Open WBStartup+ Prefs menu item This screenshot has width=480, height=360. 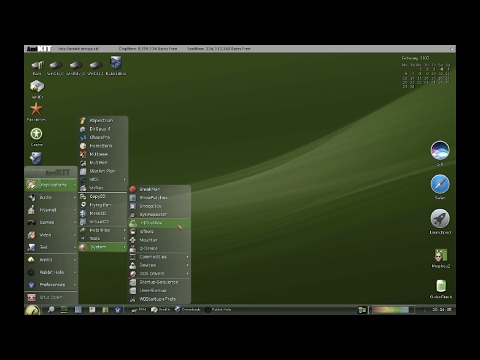click(159, 299)
